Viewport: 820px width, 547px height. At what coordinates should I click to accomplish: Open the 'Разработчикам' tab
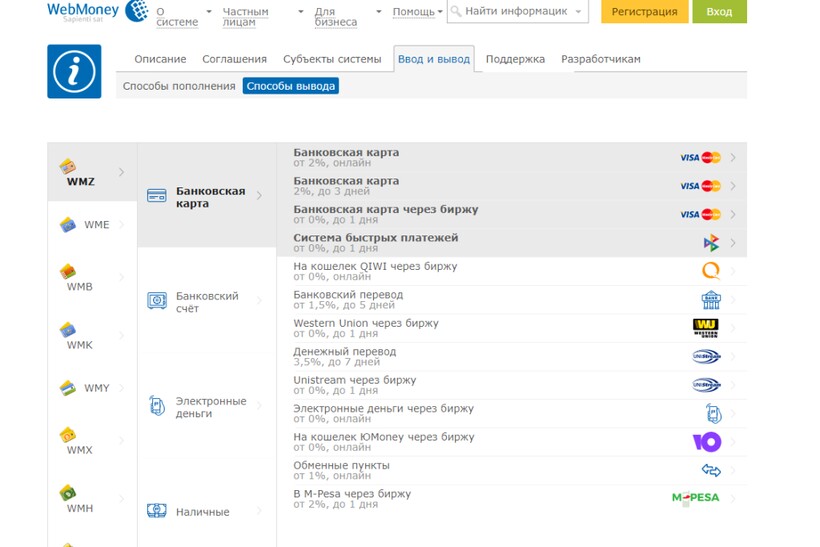[600, 59]
